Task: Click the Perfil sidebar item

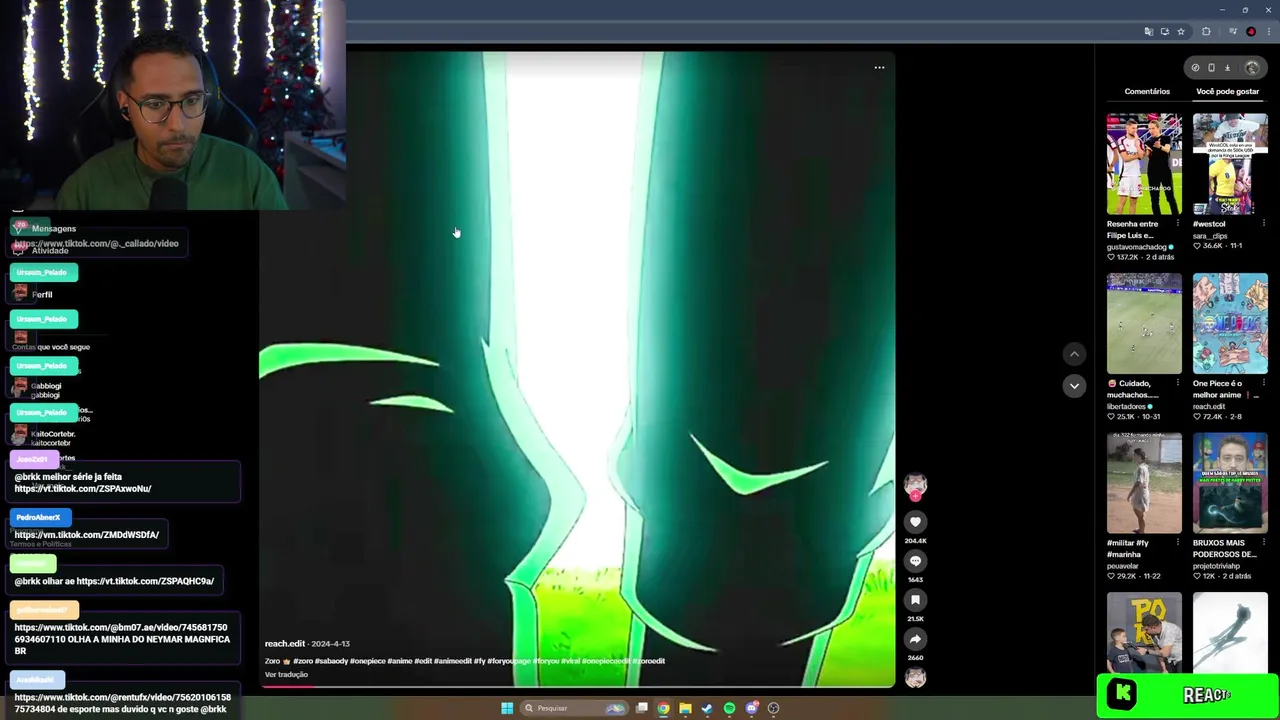Action: (x=42, y=295)
